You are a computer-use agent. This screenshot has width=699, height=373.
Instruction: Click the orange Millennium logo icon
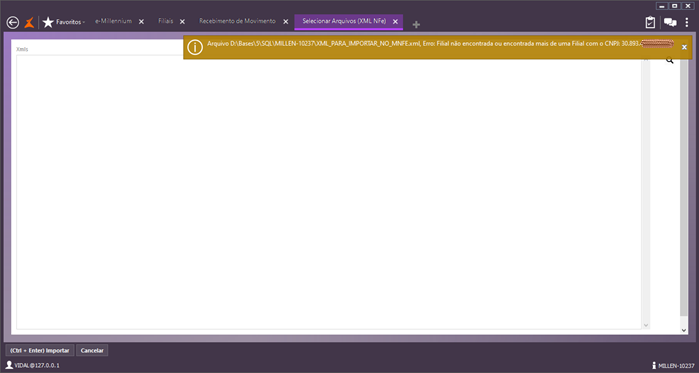coord(29,22)
